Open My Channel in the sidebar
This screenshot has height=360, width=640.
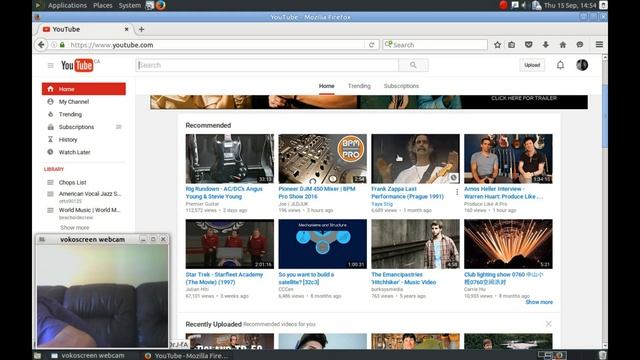[x=73, y=102]
